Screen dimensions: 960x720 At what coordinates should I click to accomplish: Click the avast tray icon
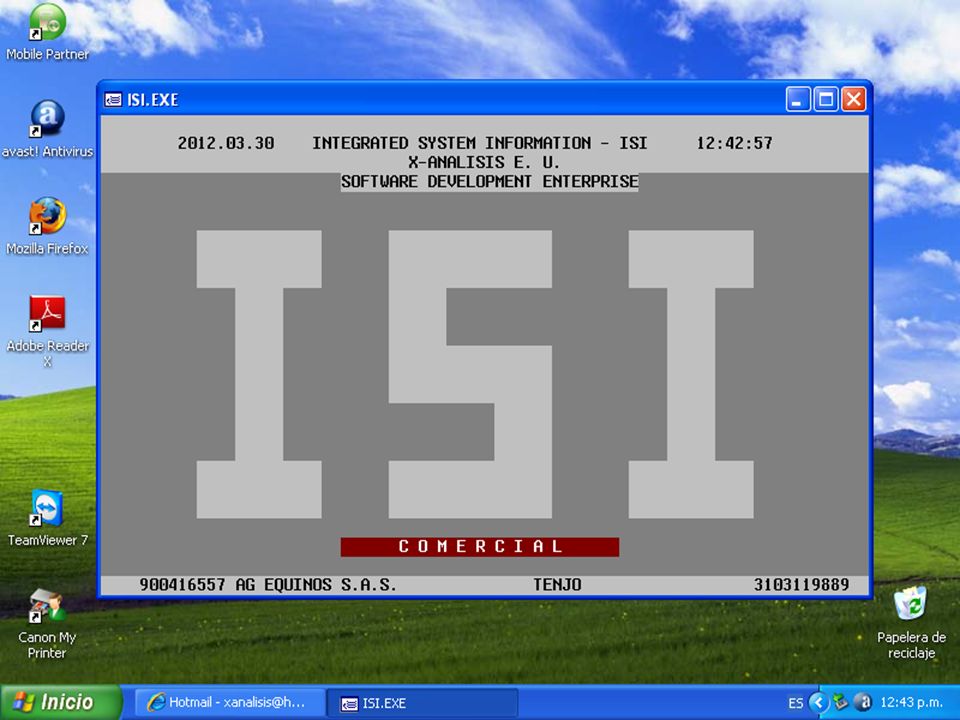tap(863, 702)
